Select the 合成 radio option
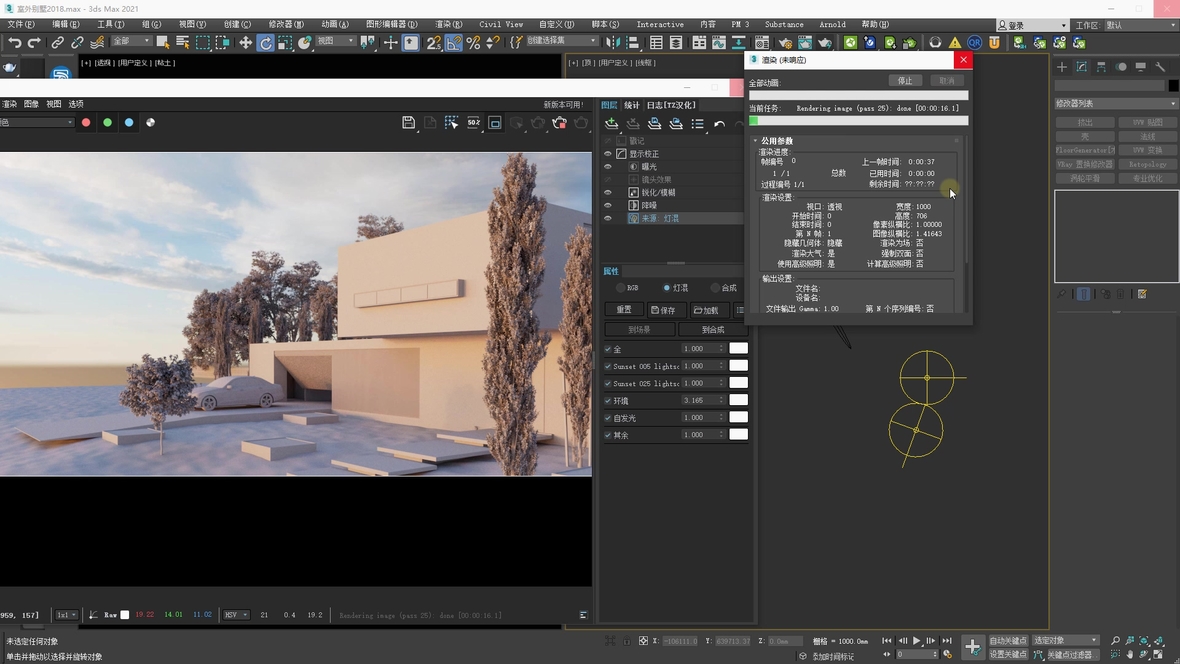This screenshot has width=1180, height=664. 715,288
